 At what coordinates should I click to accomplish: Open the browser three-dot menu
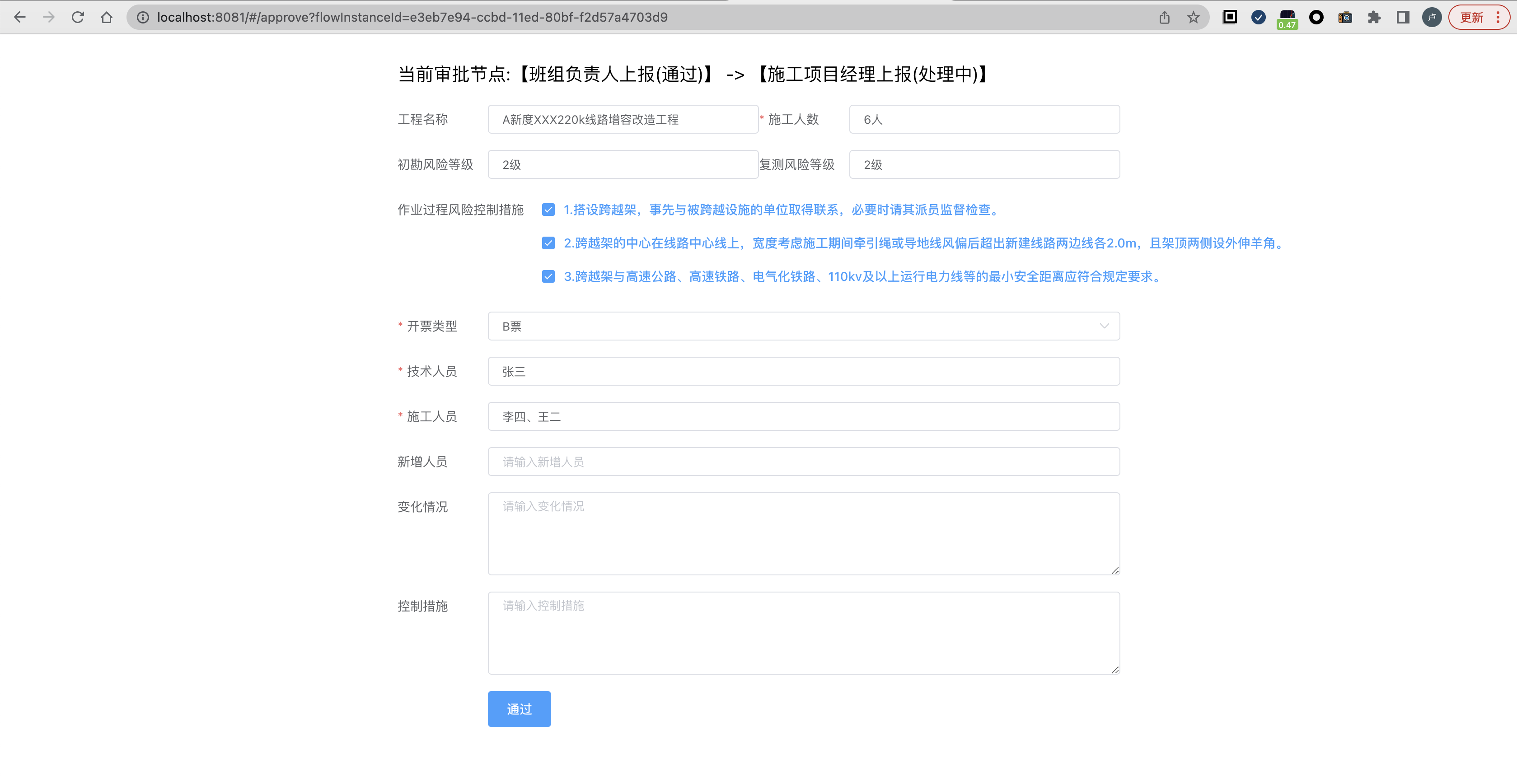point(1498,17)
